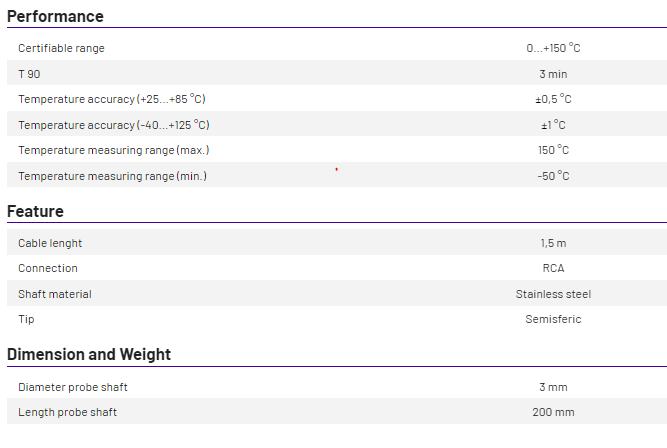Click the 3 min value
Screen dimensions: 667x448
(x=553, y=74)
